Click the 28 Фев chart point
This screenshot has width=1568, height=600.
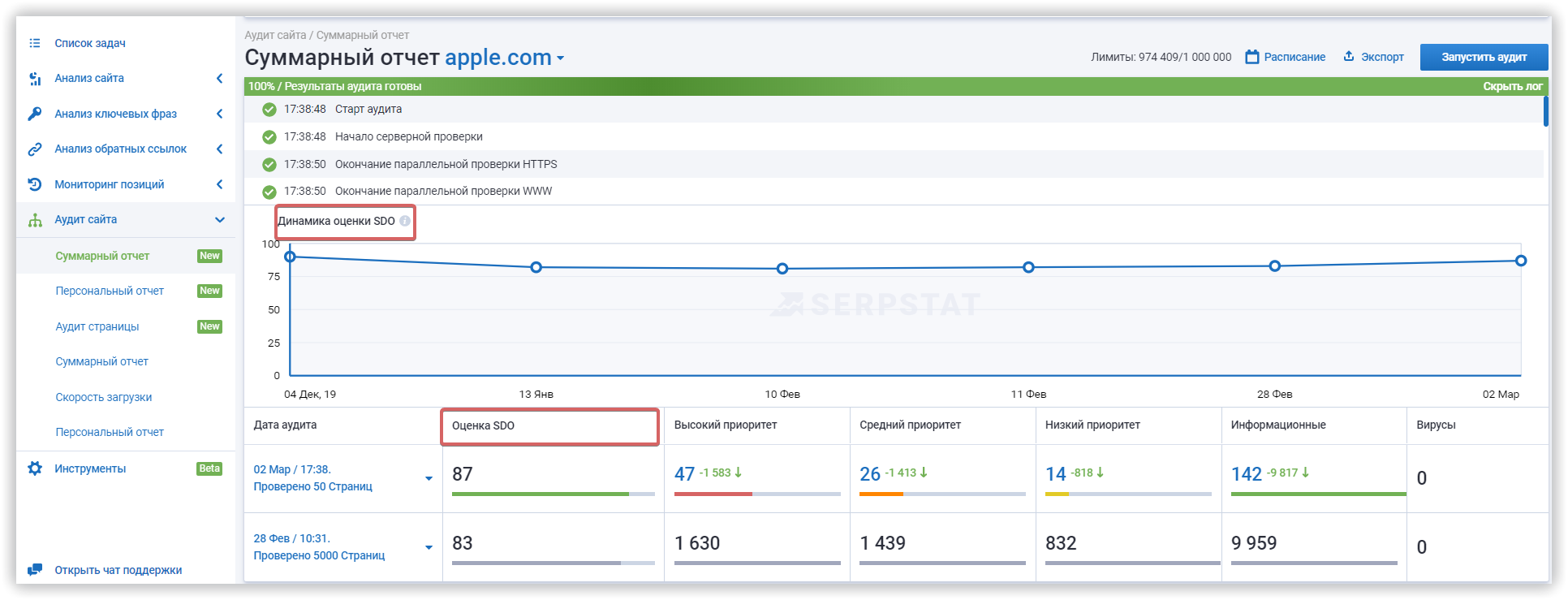[x=1275, y=266]
